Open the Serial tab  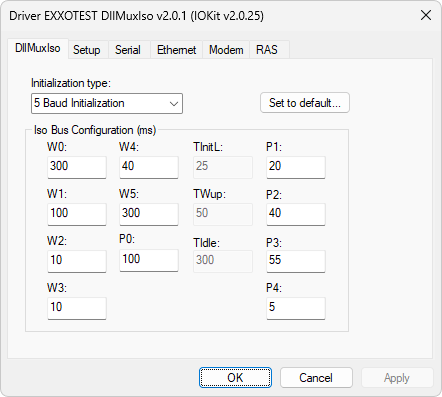128,50
